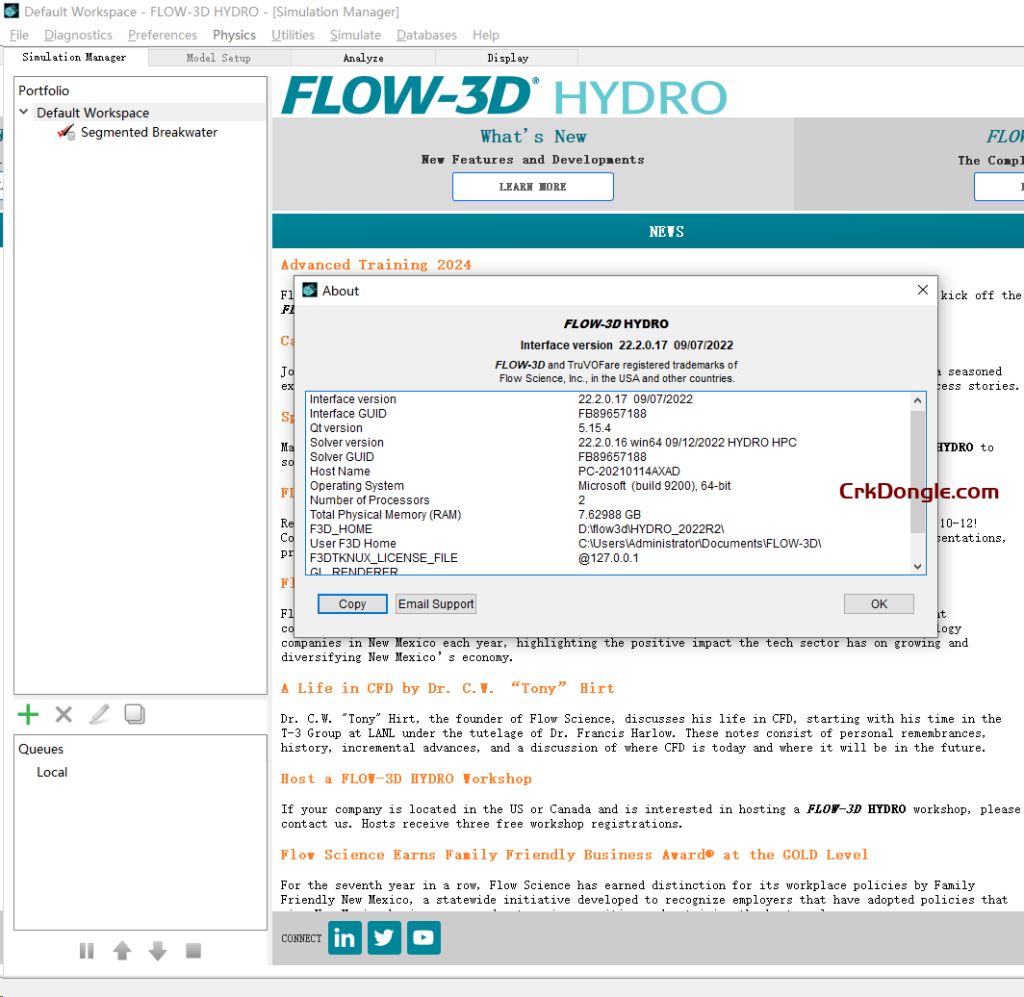Edit the queue with the pencil icon
1024x997 pixels.
97,714
